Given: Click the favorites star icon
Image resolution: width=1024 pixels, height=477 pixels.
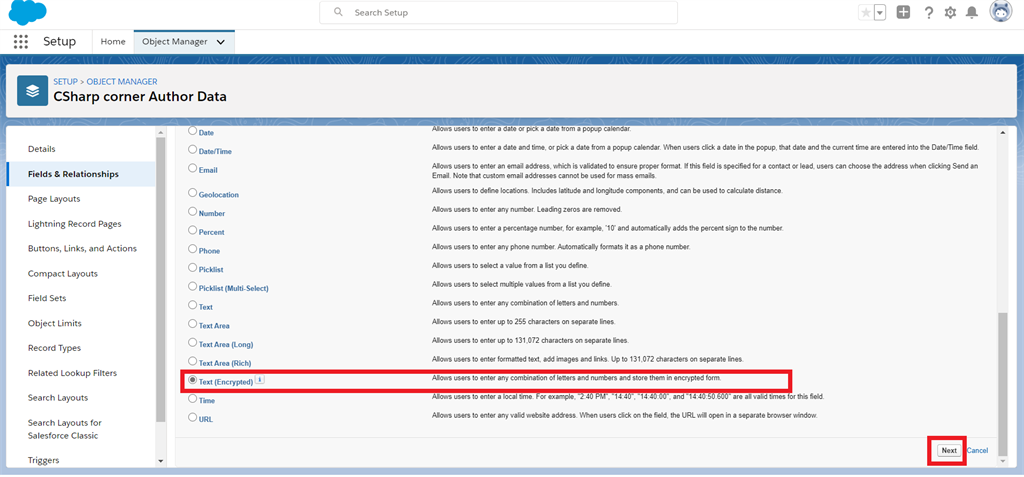Looking at the screenshot, I should tap(865, 12).
